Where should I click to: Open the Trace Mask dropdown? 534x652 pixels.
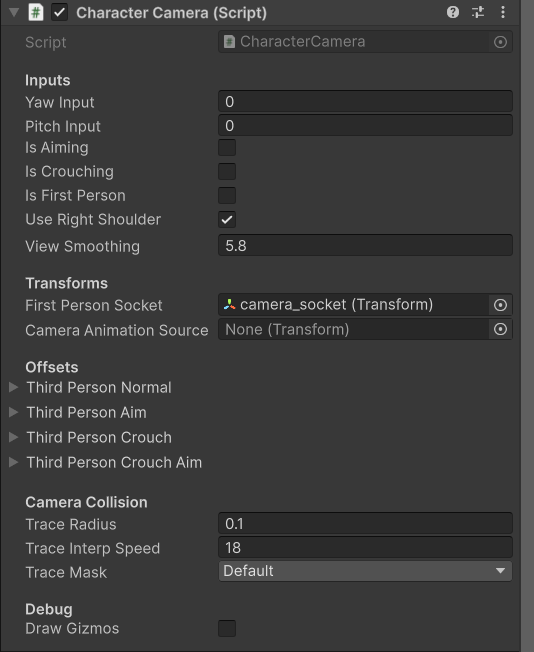[x=365, y=571]
